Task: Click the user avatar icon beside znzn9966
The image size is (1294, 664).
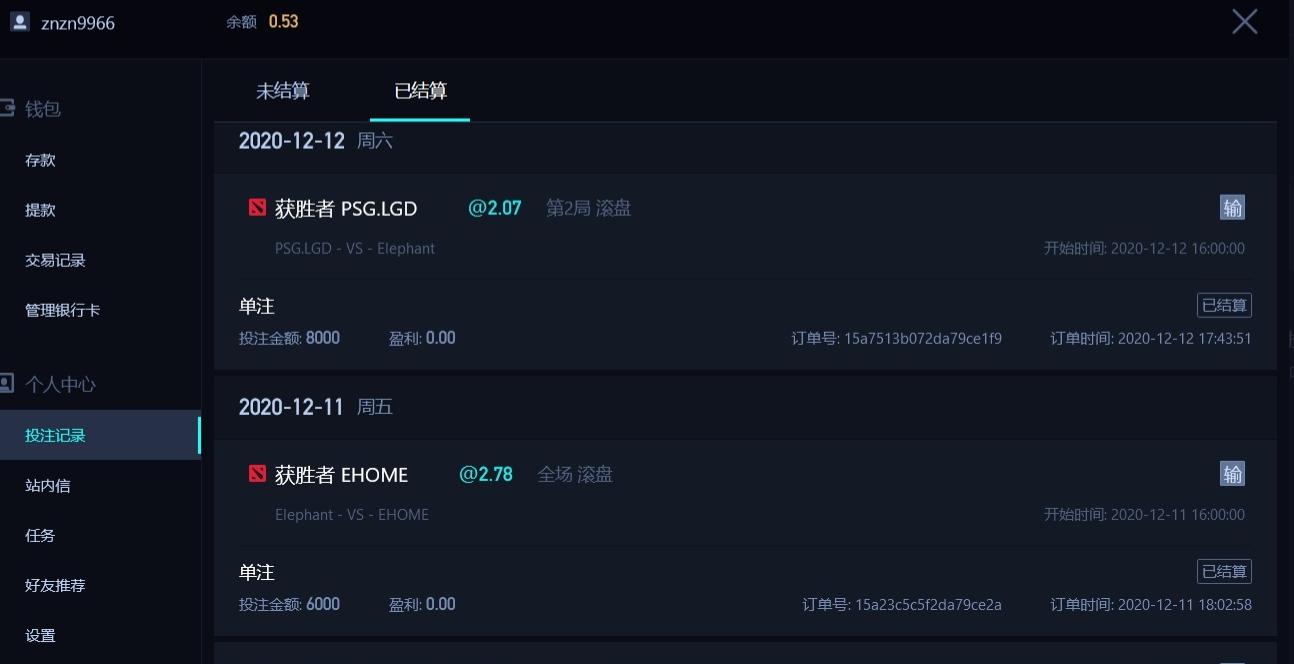Action: [19, 21]
